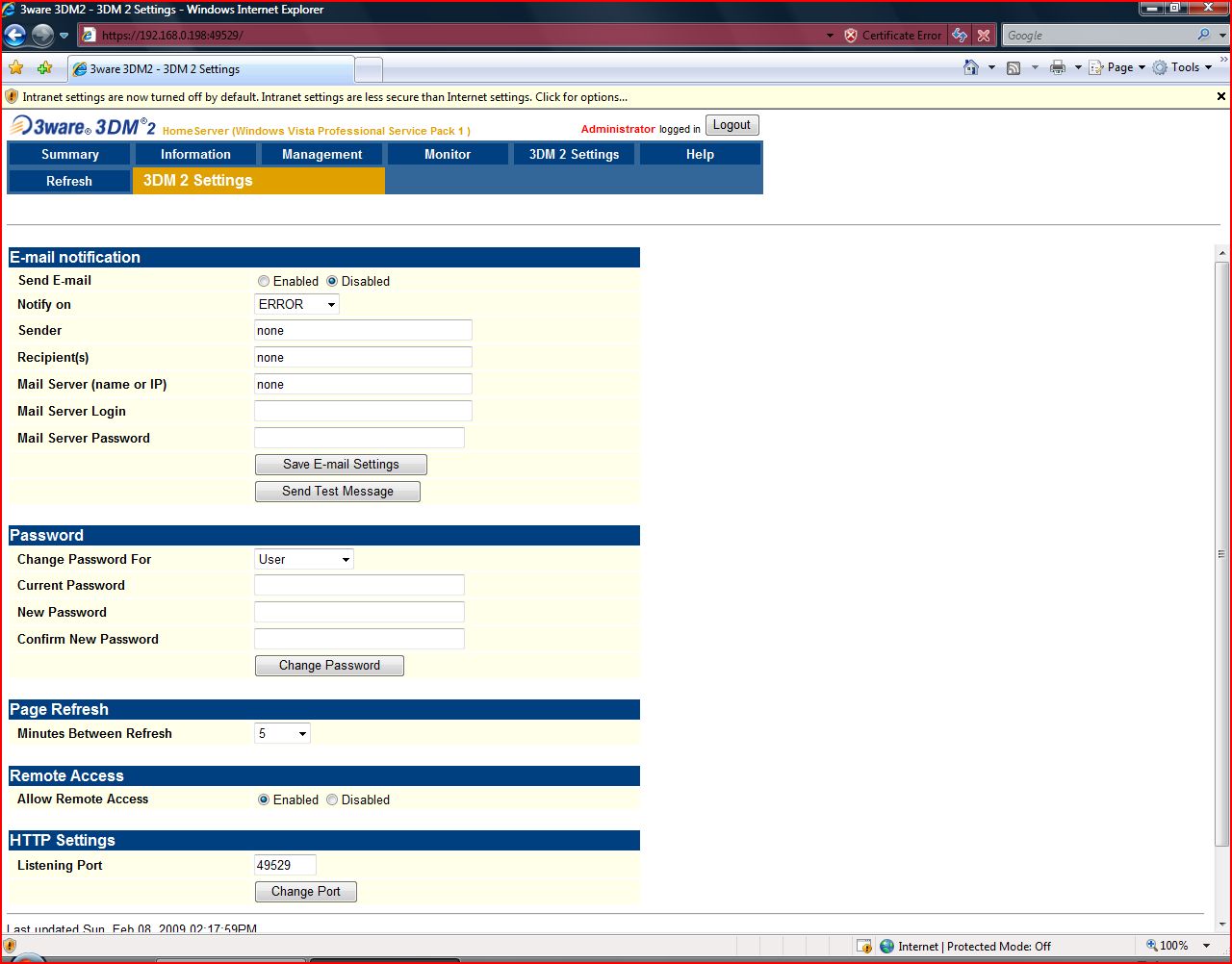Click the status bar certificate lock icon

(864, 946)
